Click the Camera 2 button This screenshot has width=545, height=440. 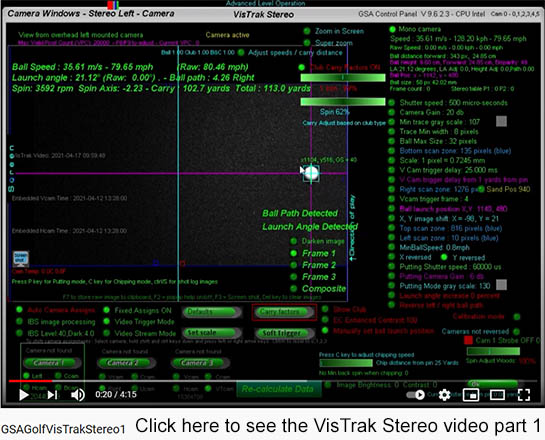pos(126,363)
